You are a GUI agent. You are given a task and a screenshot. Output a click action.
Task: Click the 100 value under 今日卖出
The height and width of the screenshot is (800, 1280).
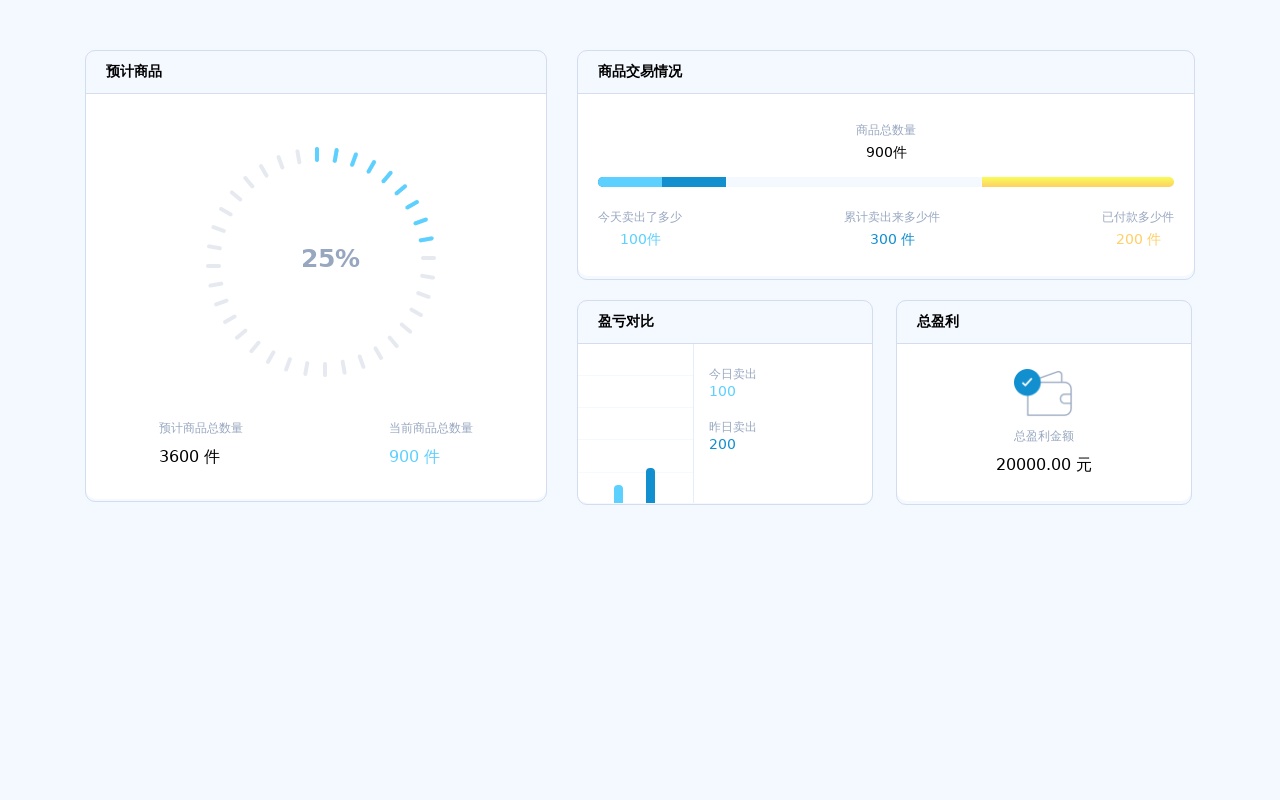722,392
